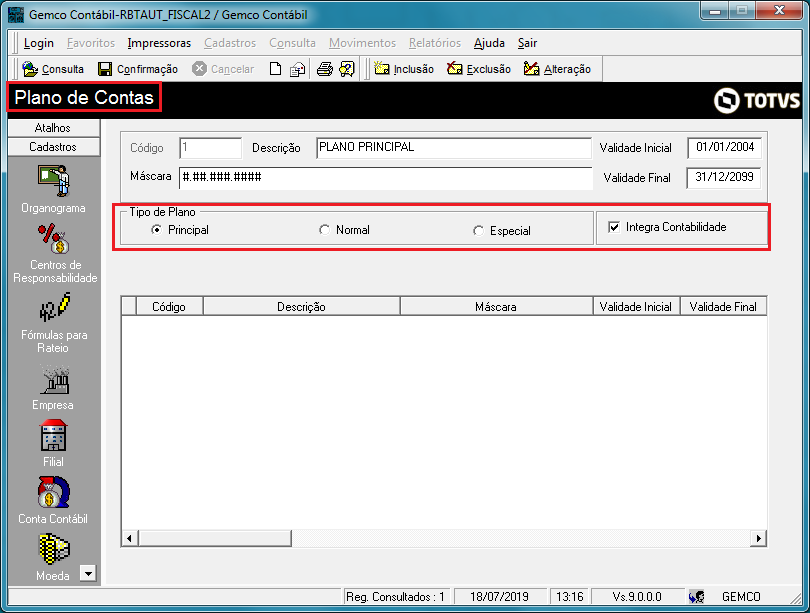The width and height of the screenshot is (810, 613).
Task: Open the Ajuda menu
Action: point(489,43)
